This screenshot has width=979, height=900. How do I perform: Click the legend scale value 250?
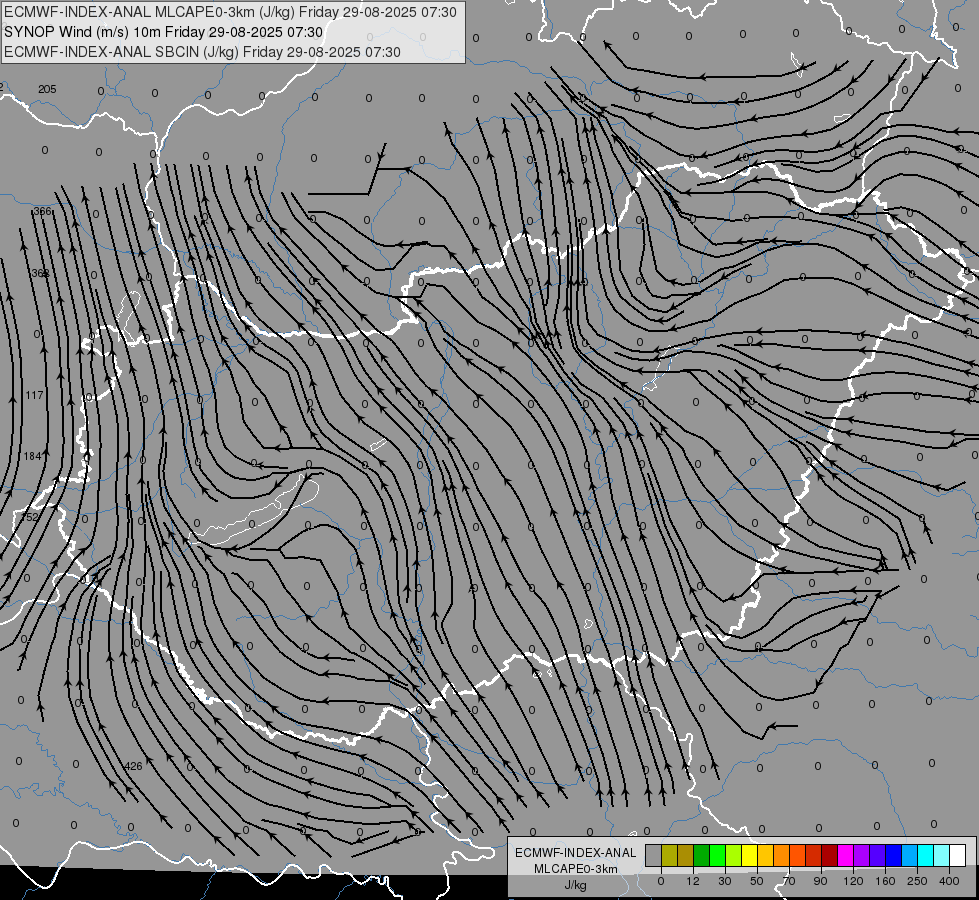click(x=917, y=881)
